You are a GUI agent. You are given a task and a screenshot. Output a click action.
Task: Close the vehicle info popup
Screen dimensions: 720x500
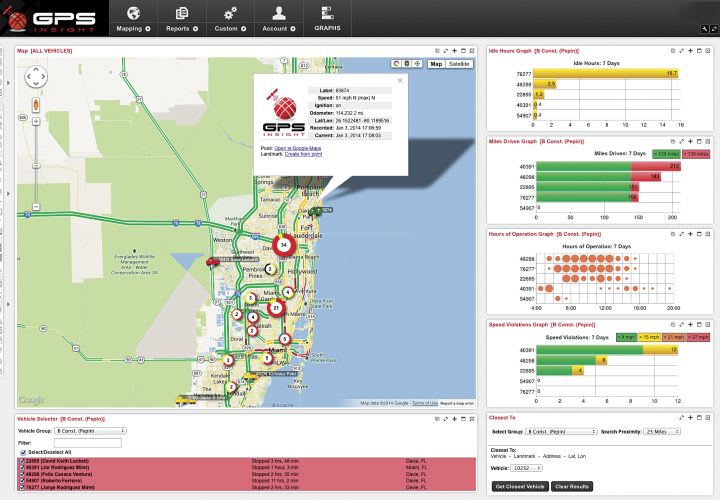(400, 80)
